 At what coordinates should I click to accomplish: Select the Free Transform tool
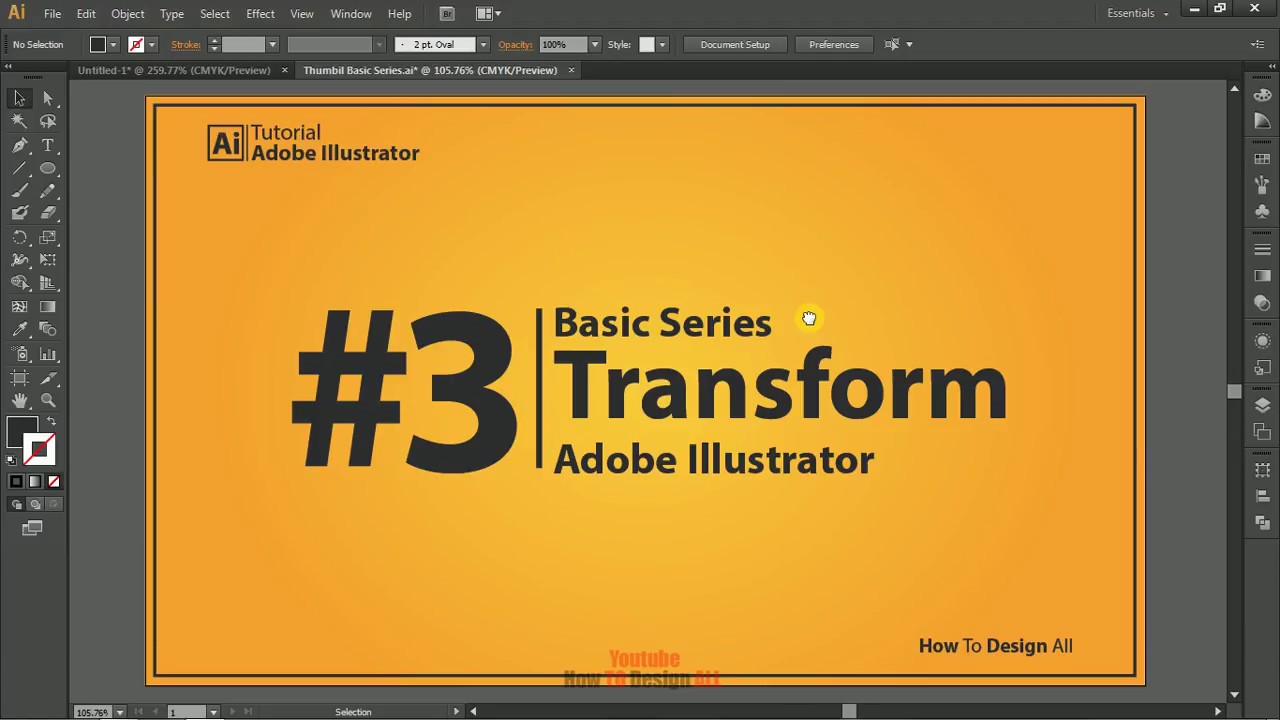(48, 260)
